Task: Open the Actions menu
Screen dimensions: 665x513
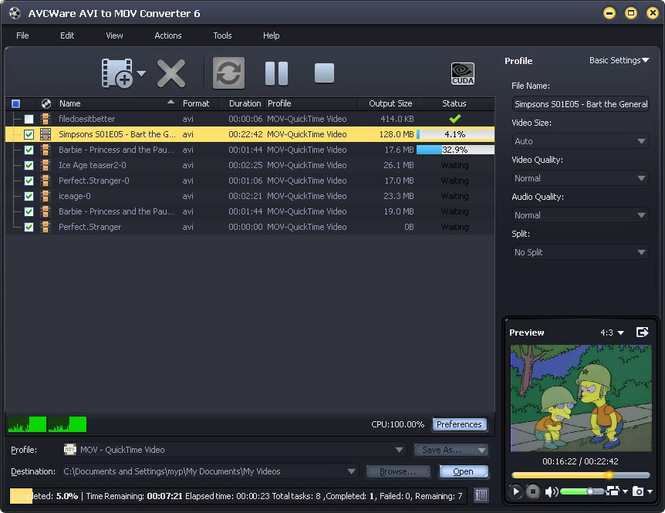Action: tap(168, 36)
